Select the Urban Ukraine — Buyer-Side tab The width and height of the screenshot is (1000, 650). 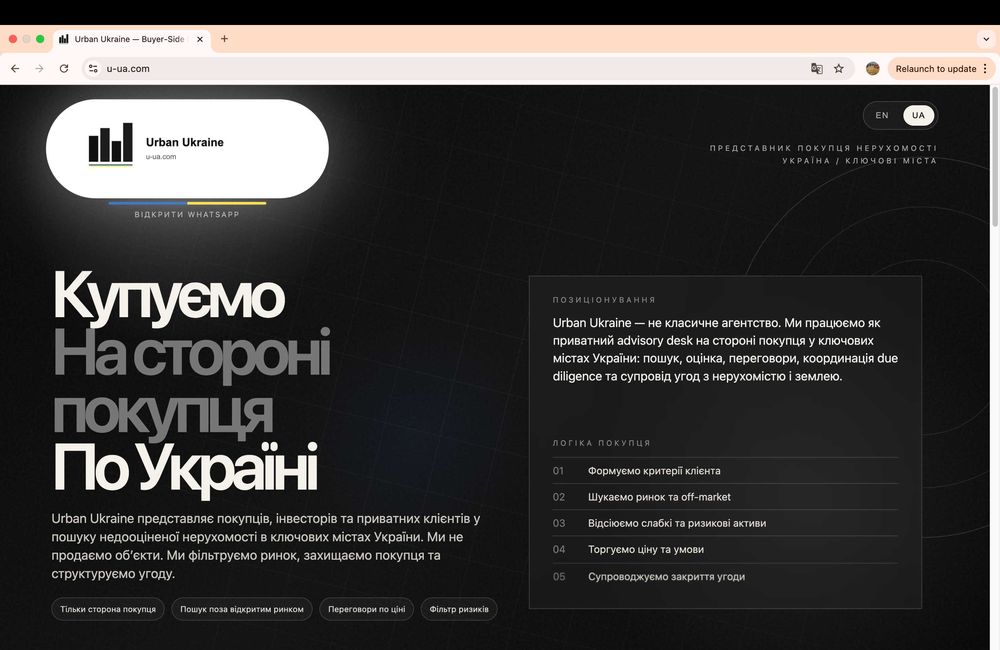coord(131,39)
